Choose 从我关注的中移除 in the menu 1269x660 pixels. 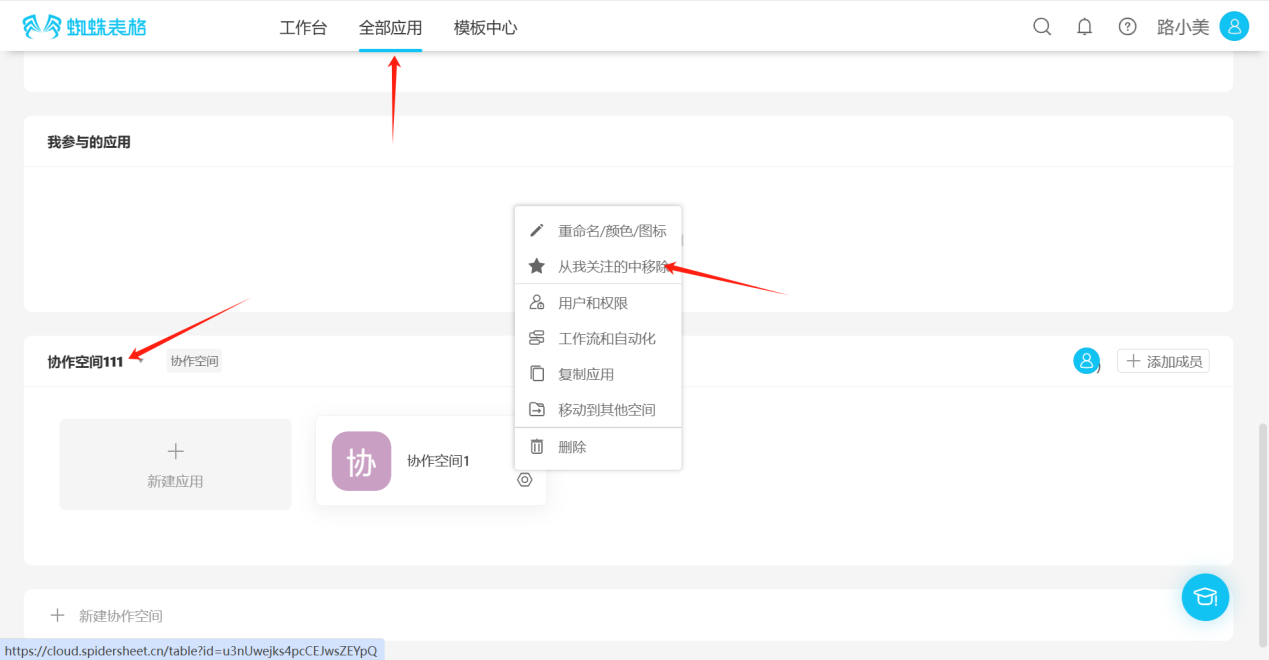[611, 267]
